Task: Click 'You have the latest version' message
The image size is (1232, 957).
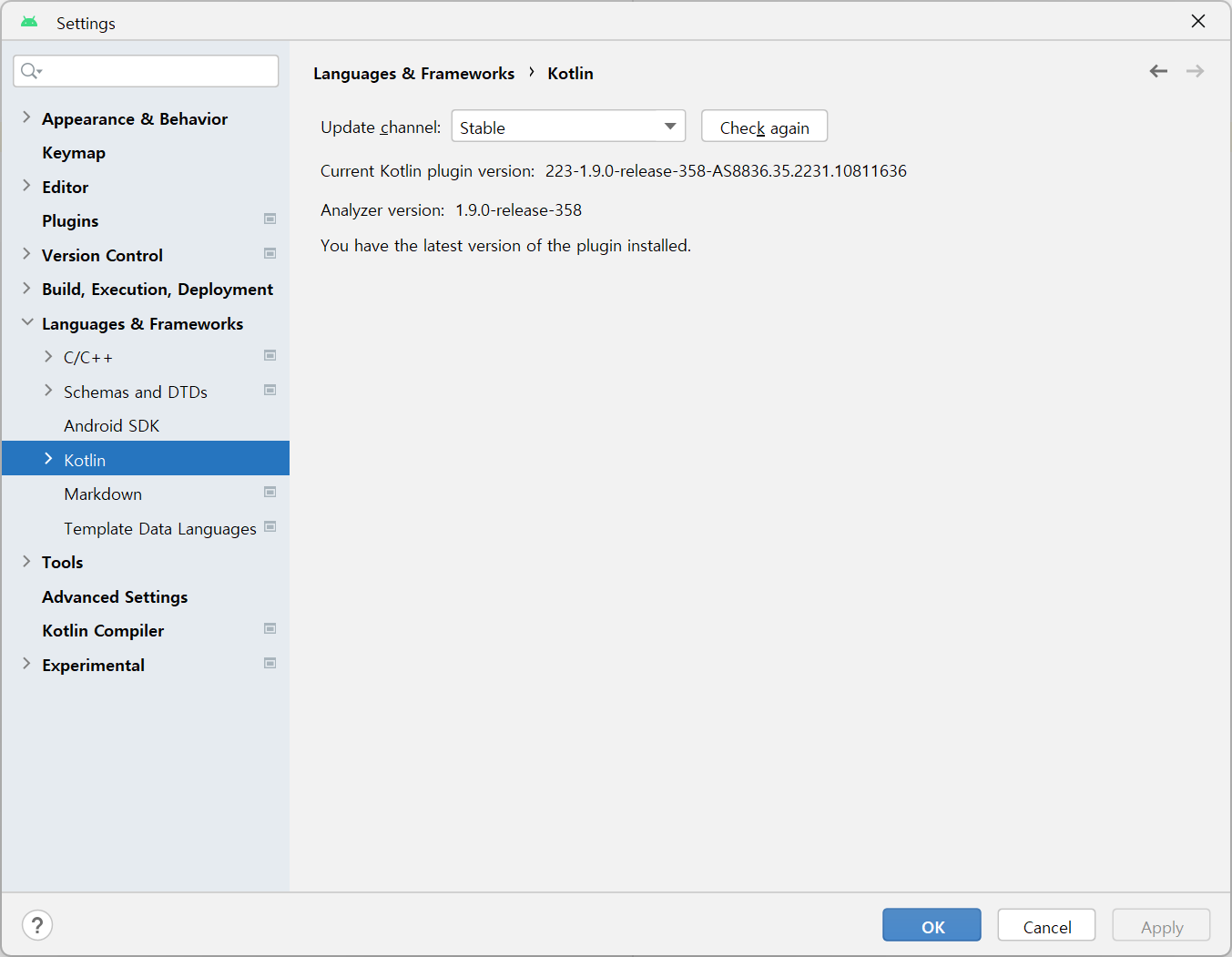Action: (505, 246)
